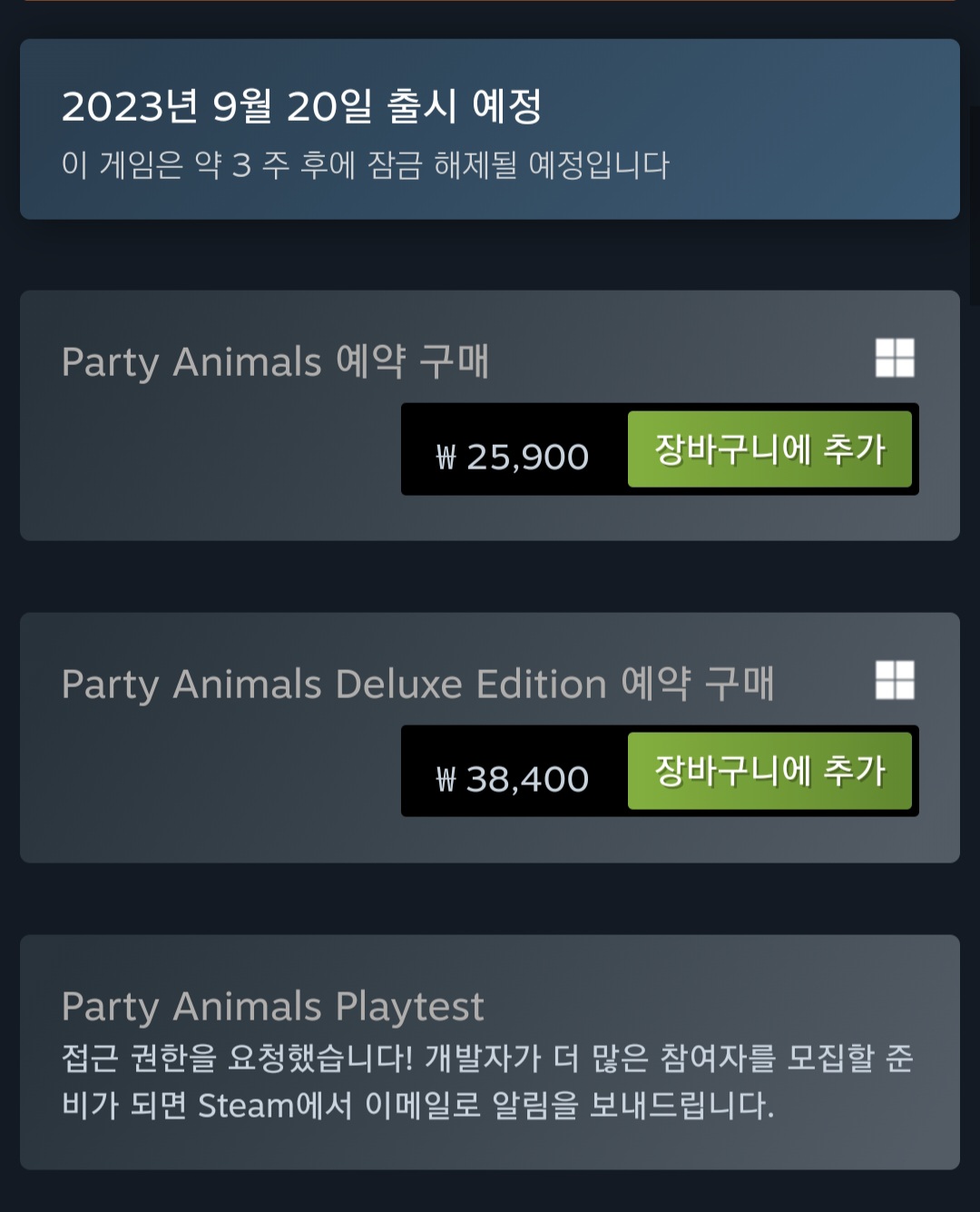Image resolution: width=980 pixels, height=1212 pixels.
Task: Add the ₩ 25,900 Party Animals to cart
Action: click(x=769, y=449)
